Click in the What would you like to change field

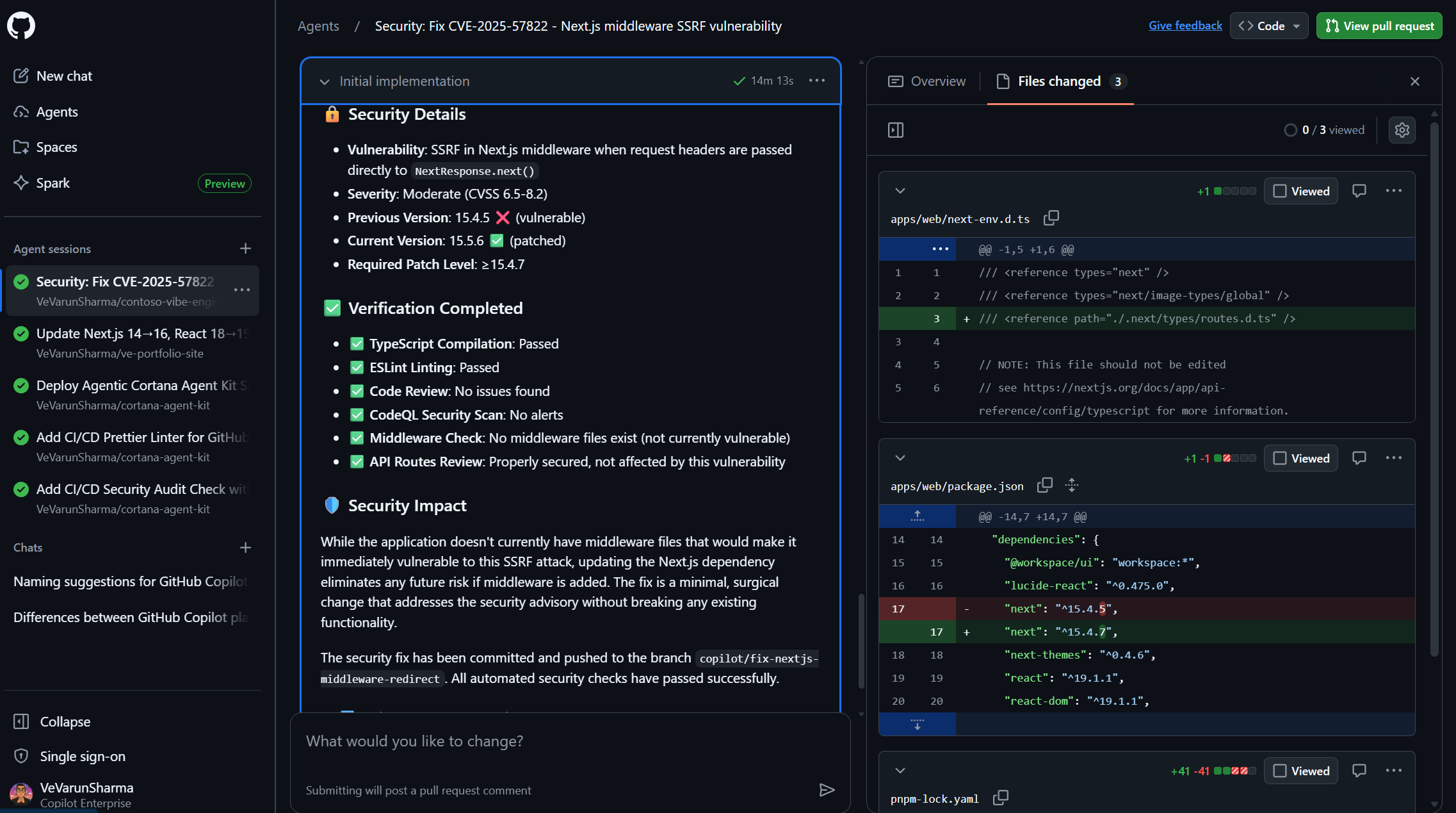tap(570, 741)
